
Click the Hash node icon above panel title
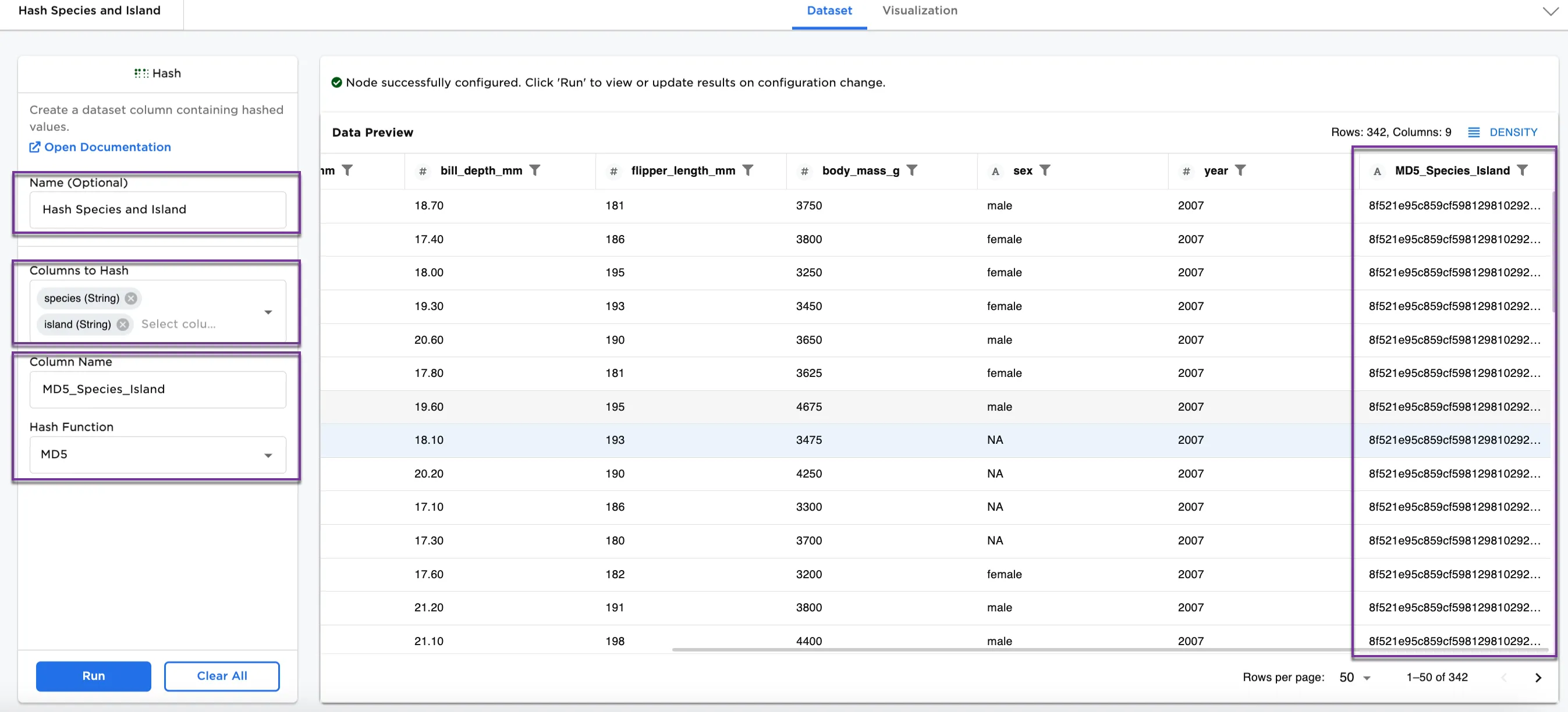click(x=141, y=73)
